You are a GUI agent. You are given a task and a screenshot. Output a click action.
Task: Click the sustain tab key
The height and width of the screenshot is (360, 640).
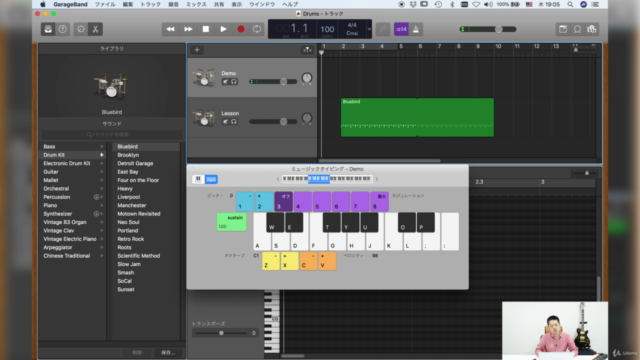[231, 222]
